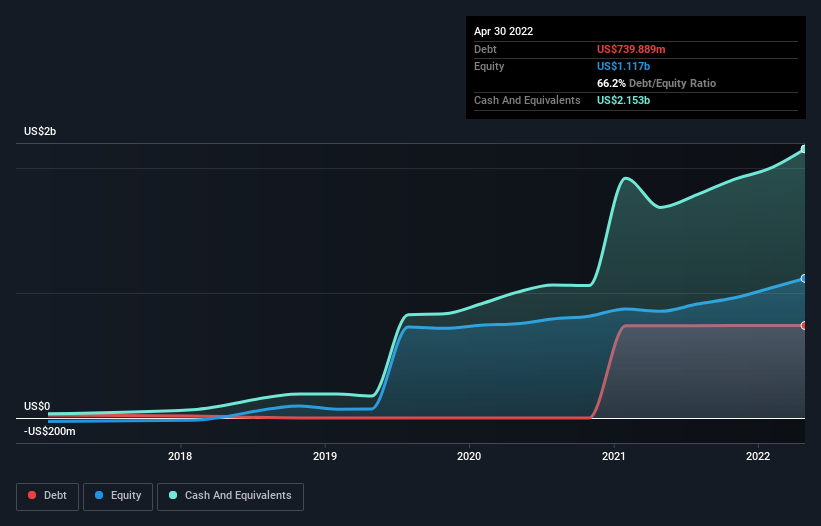821x526 pixels.
Task: Toggle Cash And Equivalents legend button
Action: (x=230, y=496)
